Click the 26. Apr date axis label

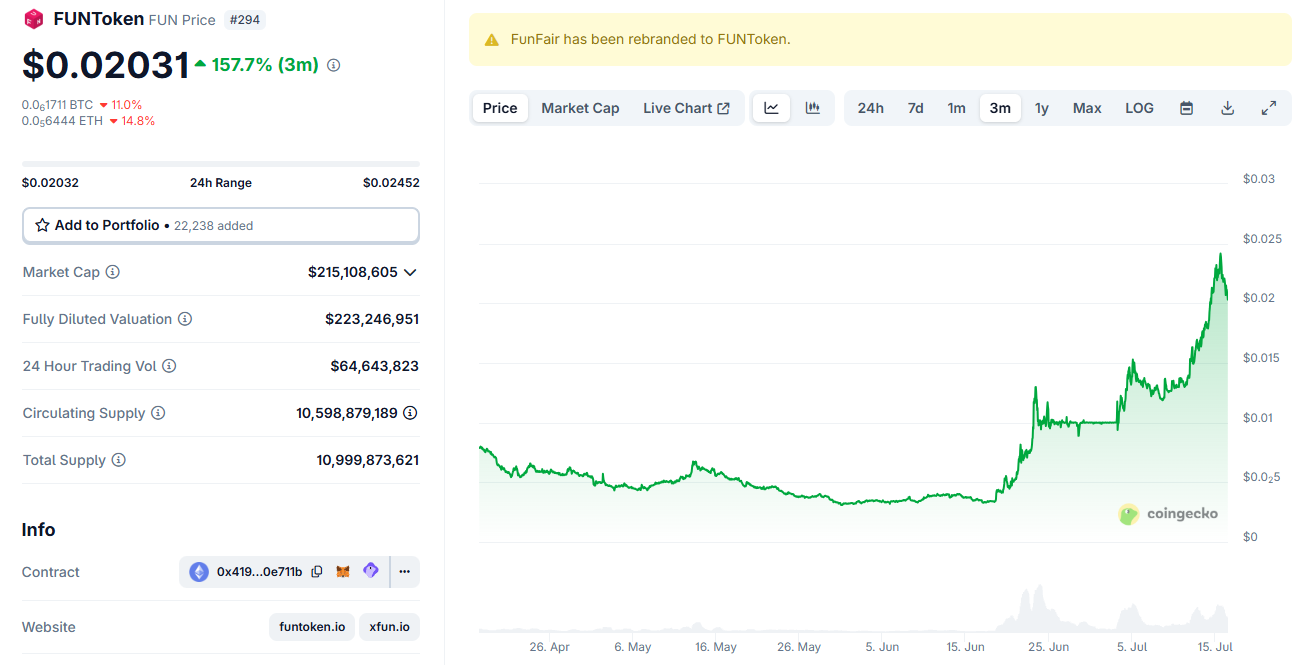(x=549, y=647)
